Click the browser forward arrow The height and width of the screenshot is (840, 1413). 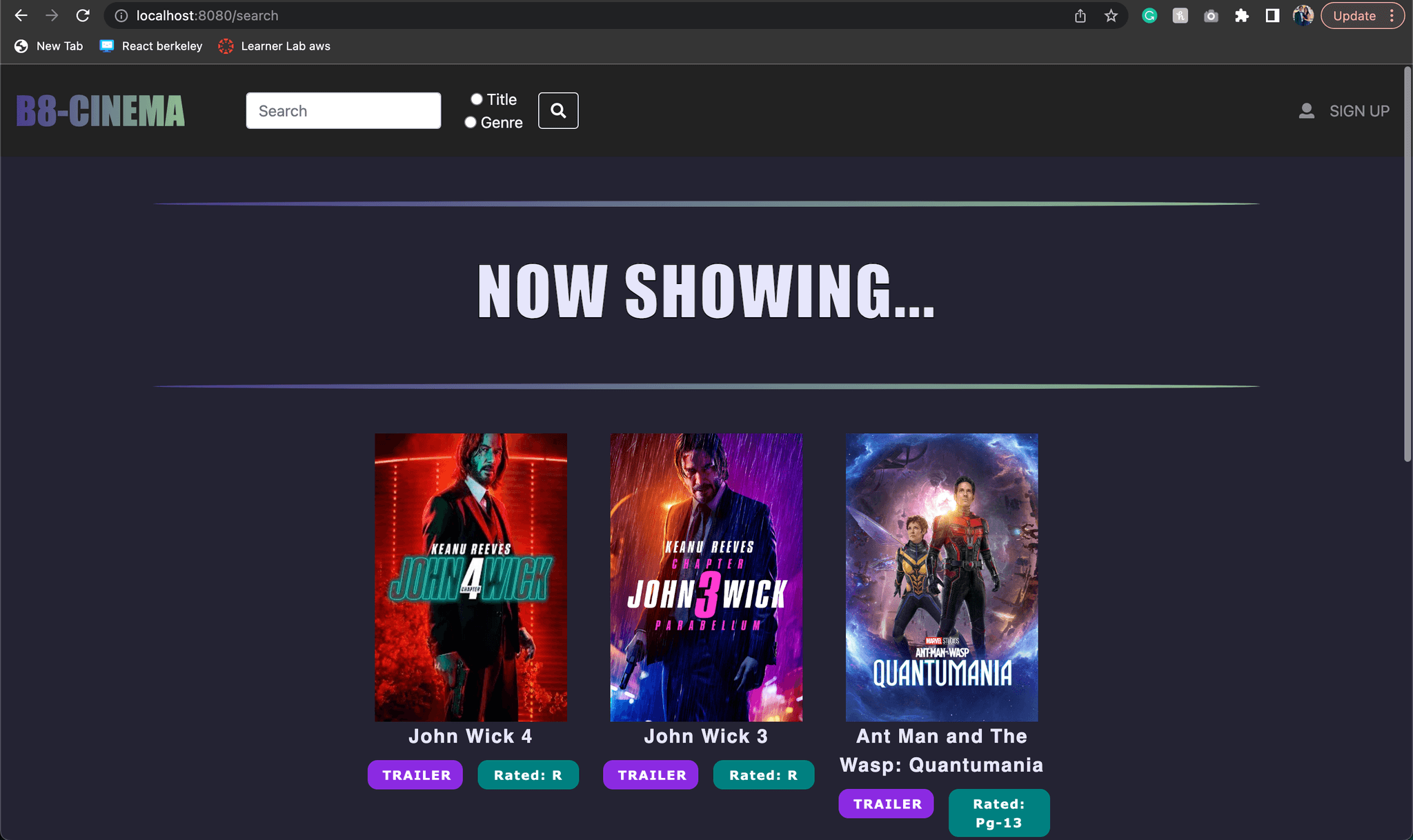52,15
